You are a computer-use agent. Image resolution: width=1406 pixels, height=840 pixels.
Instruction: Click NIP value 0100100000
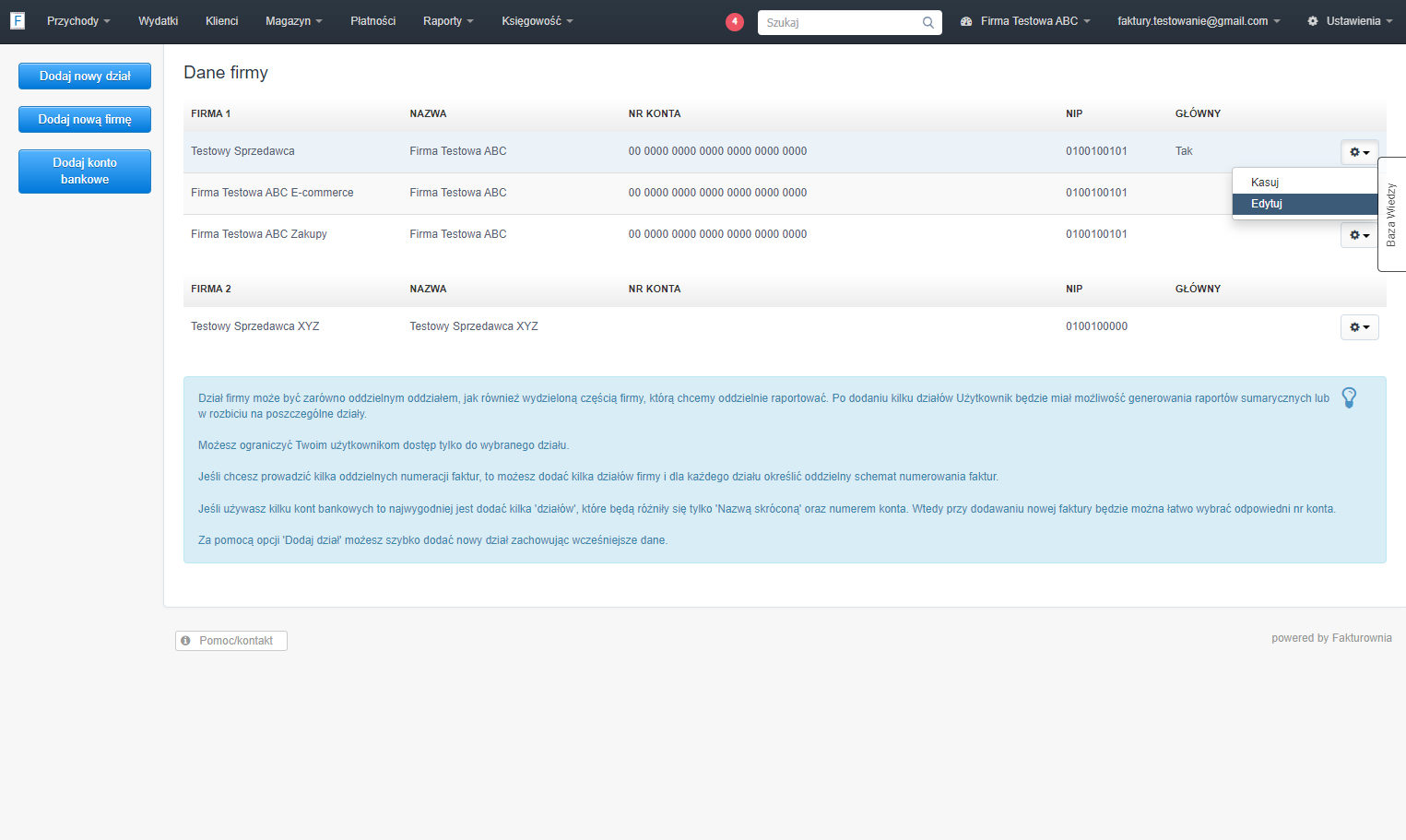point(1096,326)
